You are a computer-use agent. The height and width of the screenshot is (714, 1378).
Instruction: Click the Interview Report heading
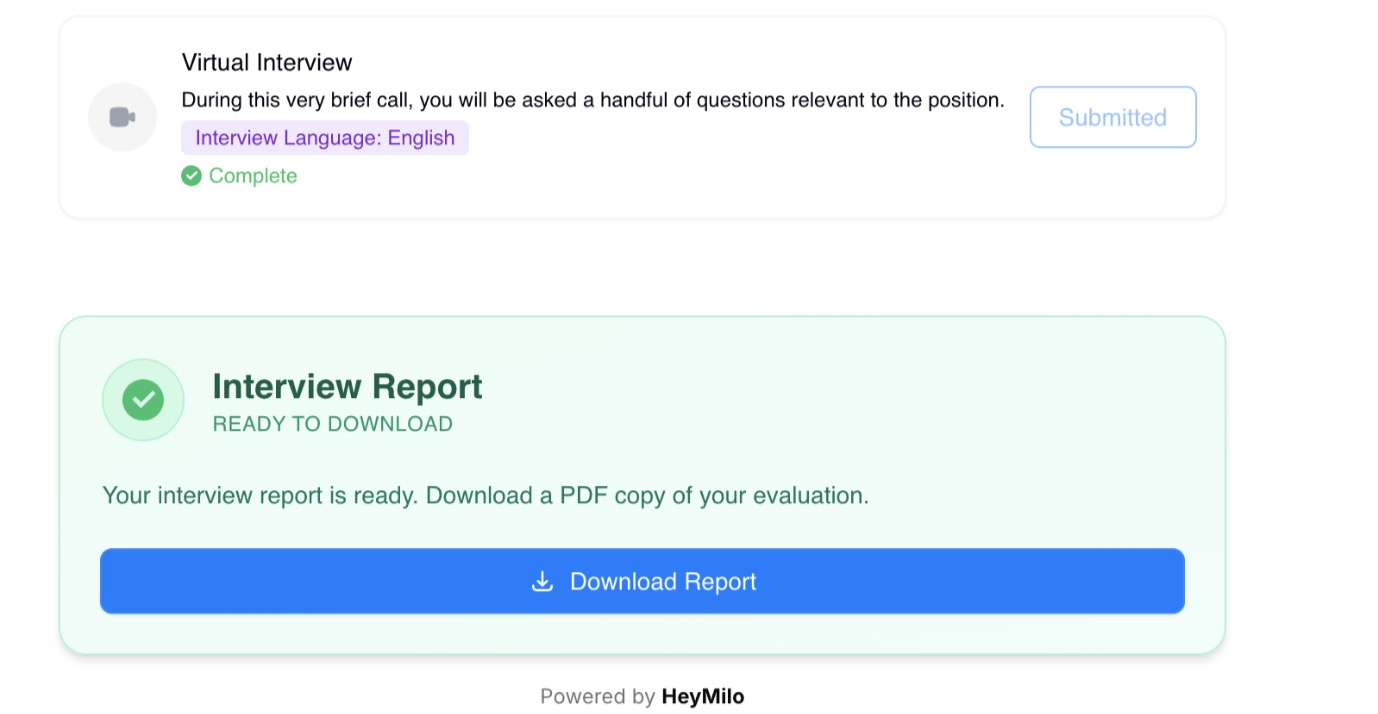(347, 386)
